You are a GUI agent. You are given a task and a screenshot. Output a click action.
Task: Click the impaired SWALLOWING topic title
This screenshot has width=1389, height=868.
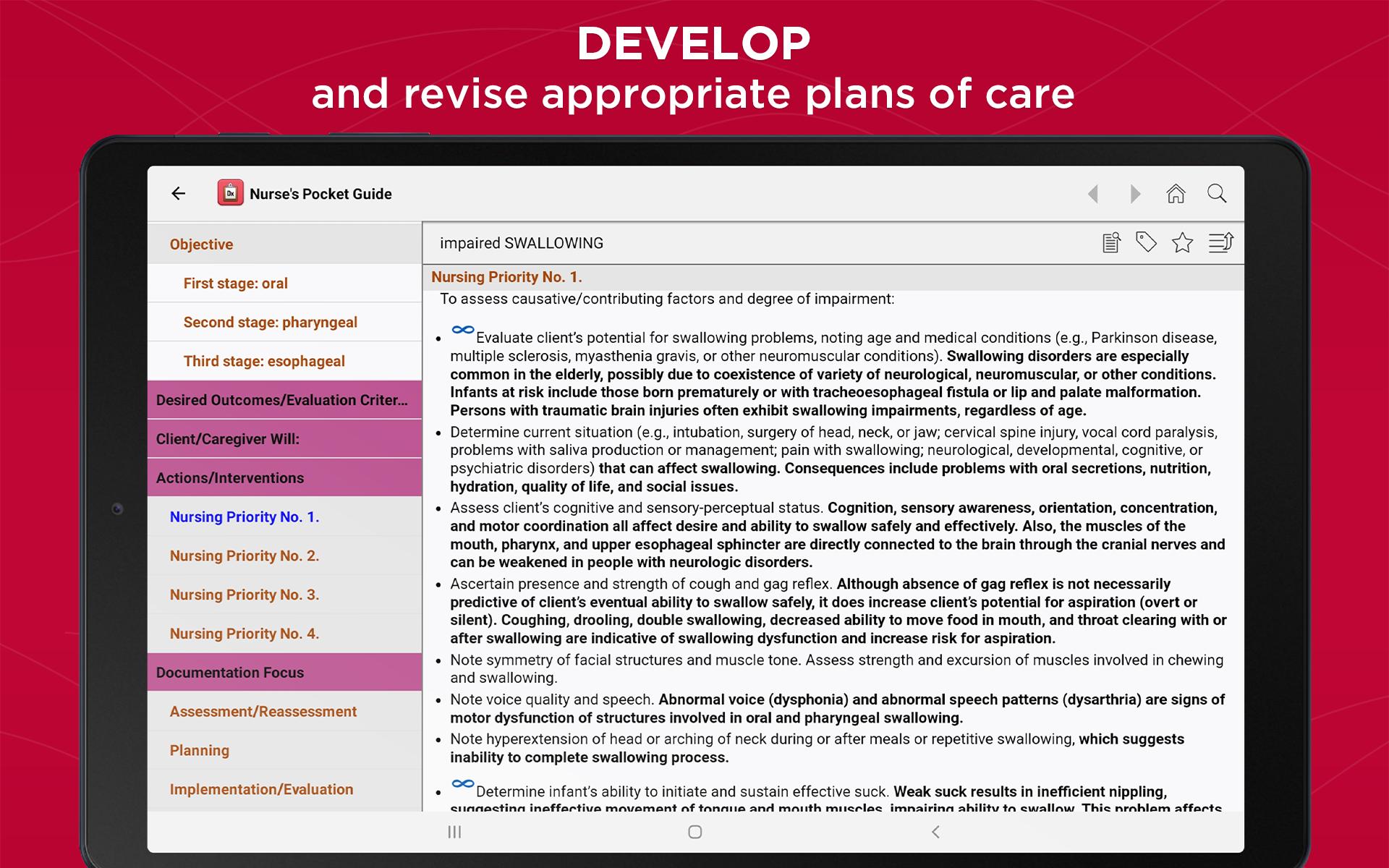(522, 243)
